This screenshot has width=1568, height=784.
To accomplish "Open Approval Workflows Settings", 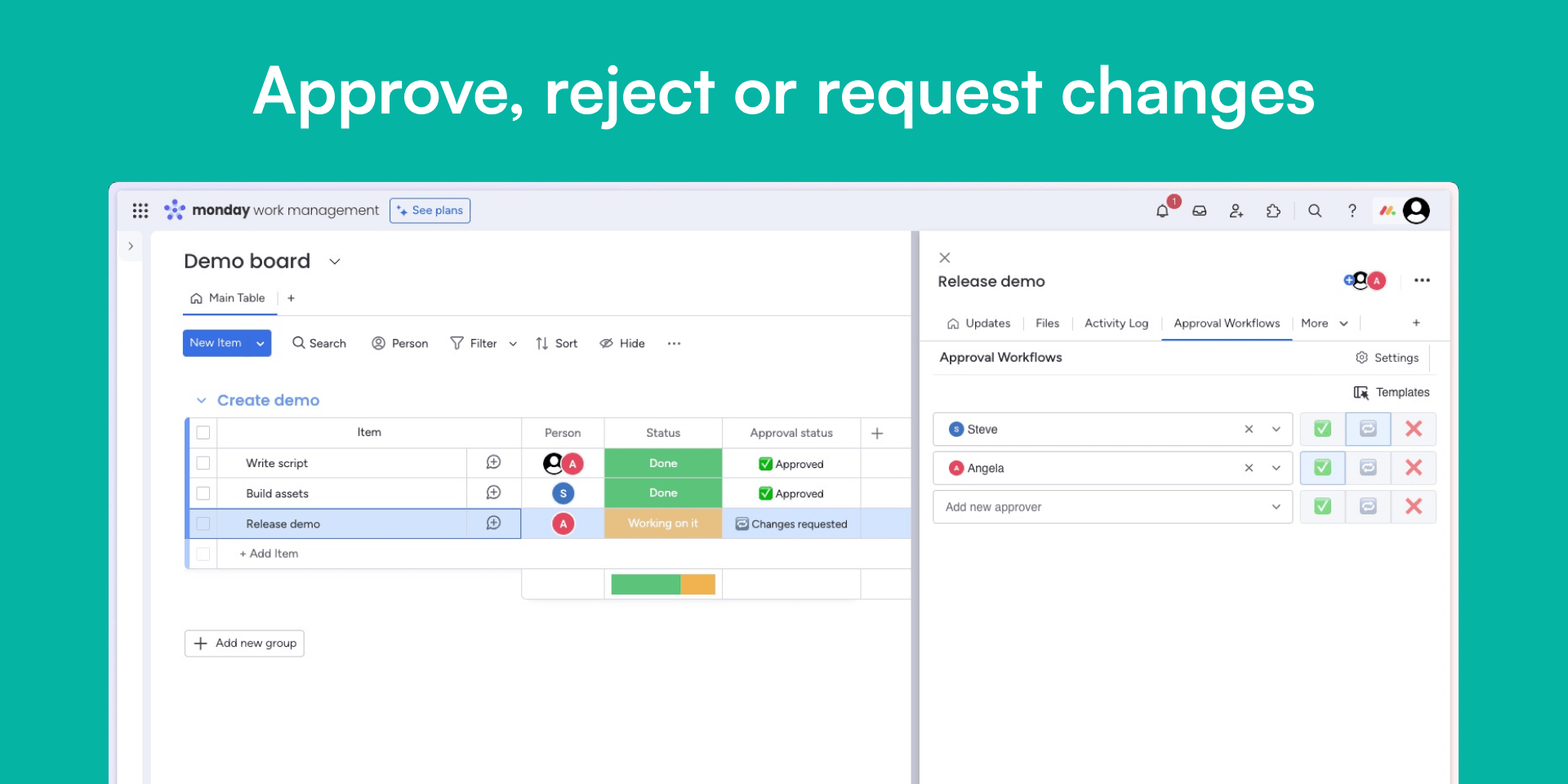I will coord(1387,357).
